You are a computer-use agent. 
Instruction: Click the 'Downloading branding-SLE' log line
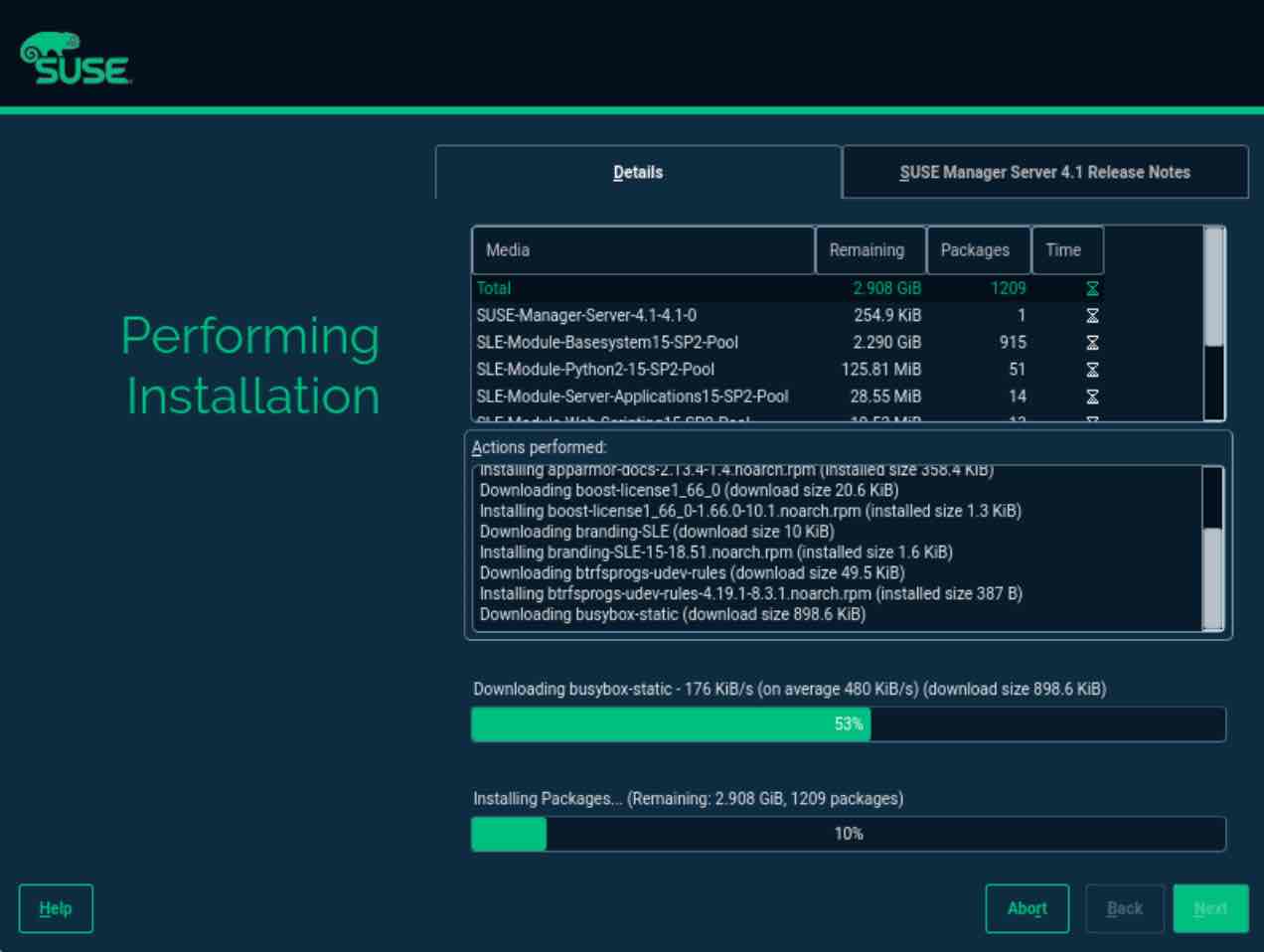(x=657, y=532)
